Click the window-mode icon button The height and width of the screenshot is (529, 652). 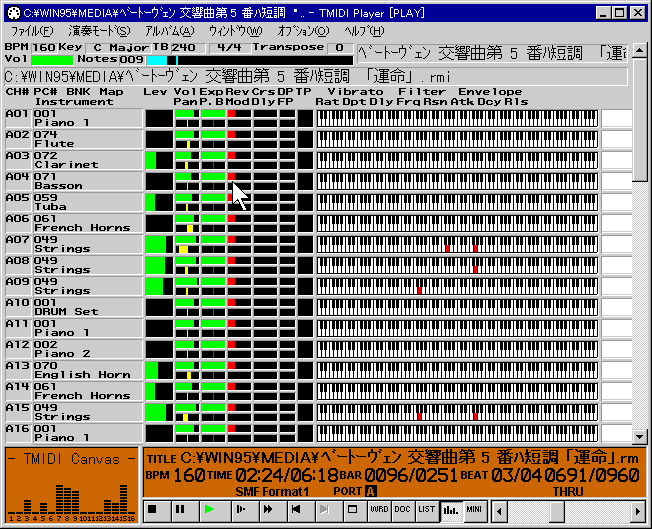(354, 510)
